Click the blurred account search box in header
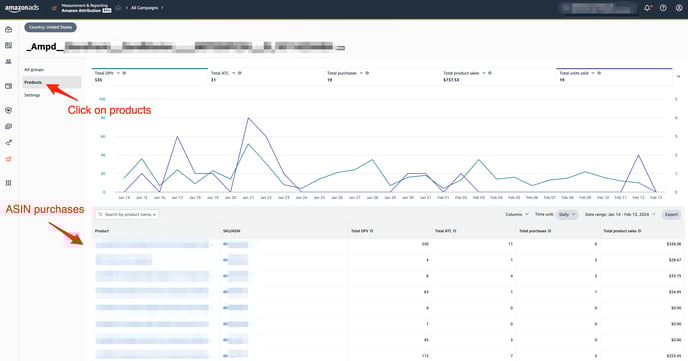 pos(598,8)
